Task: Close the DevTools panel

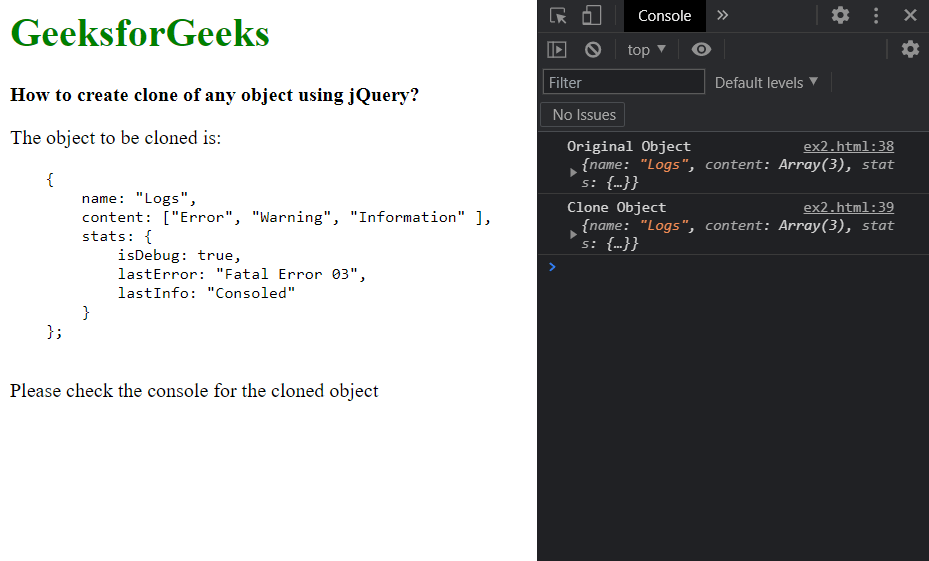Action: pos(910,15)
